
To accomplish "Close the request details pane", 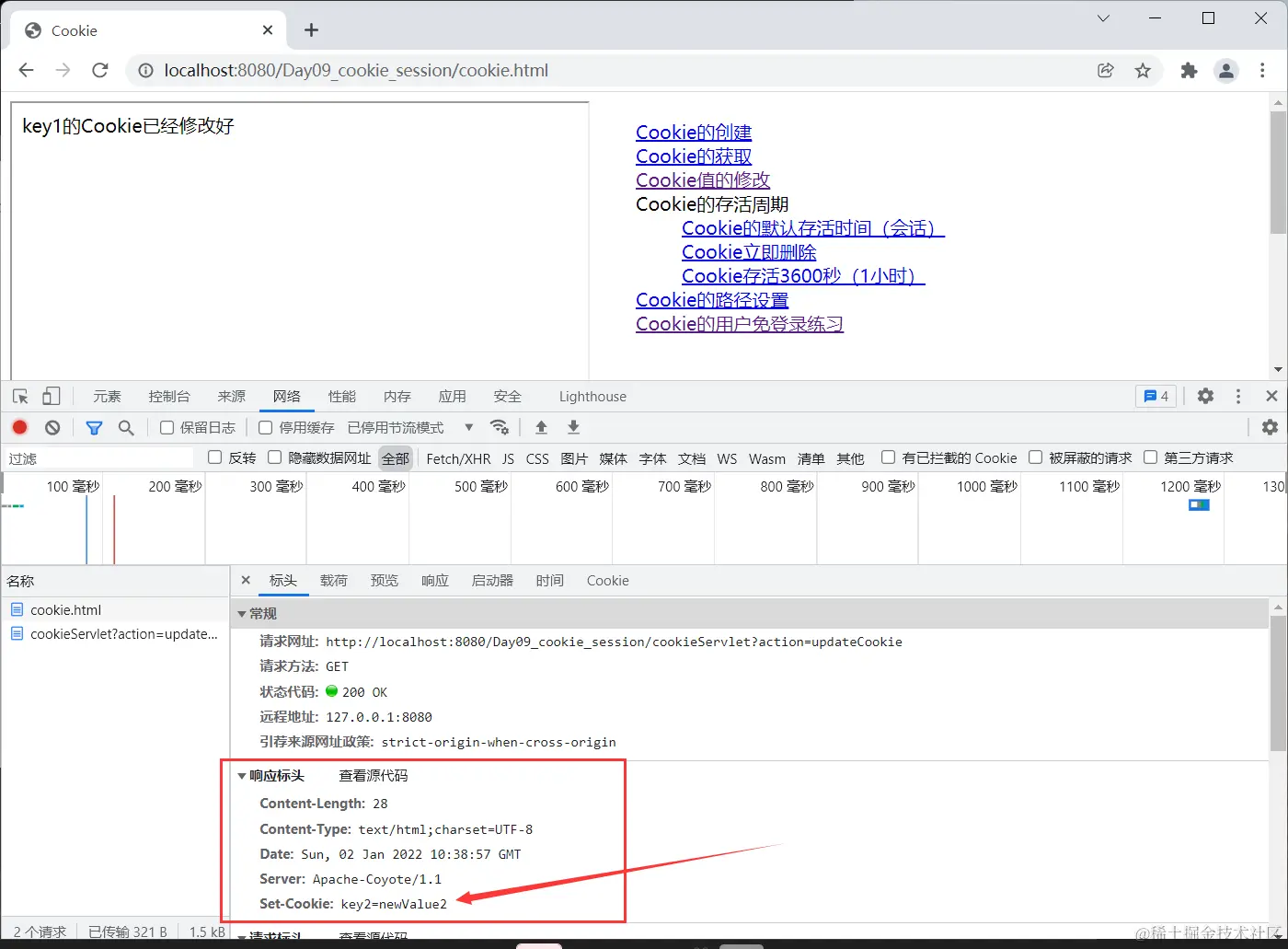I will [x=246, y=580].
